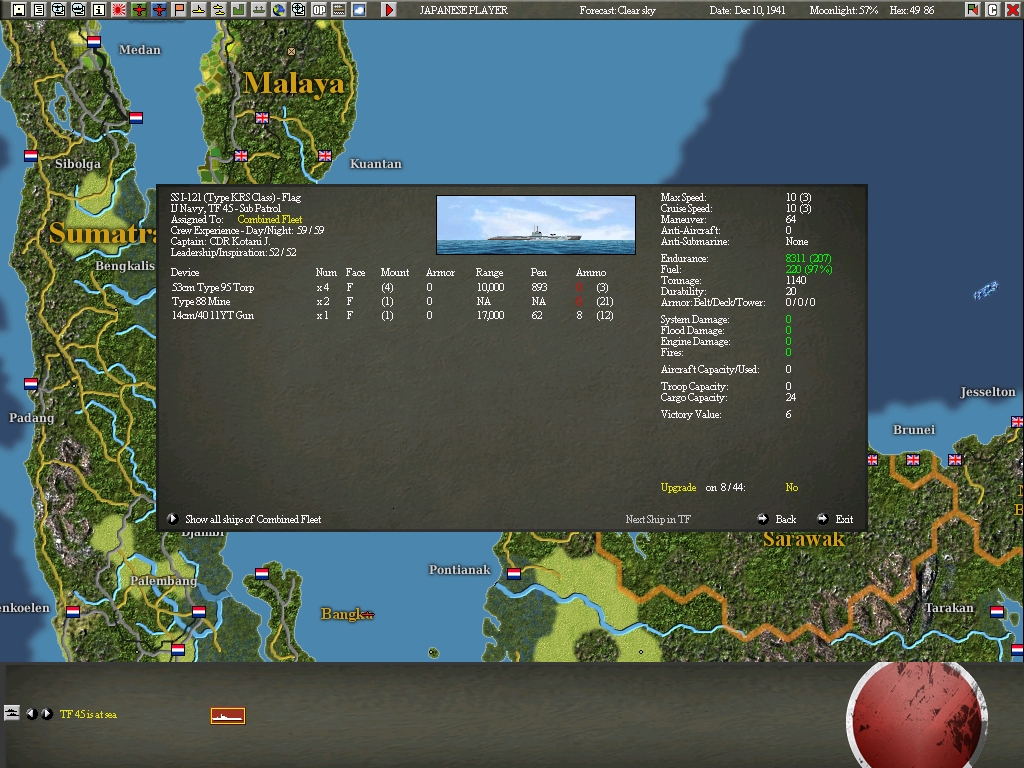Click the 'Date: Dec 10, 1941' status text
1024x768 pixels.
(747, 10)
